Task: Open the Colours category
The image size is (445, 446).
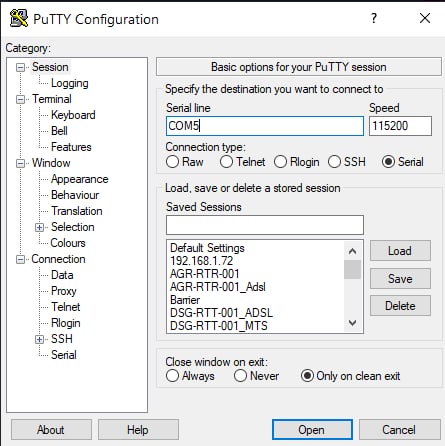Action: pyautogui.click(x=68, y=243)
